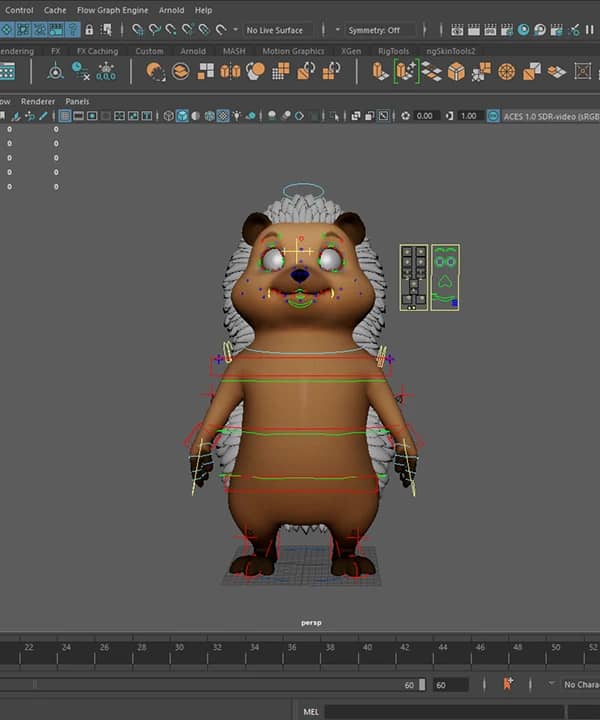Image resolution: width=600 pixels, height=720 pixels.
Task: Click the MEL command language button
Action: click(x=311, y=712)
